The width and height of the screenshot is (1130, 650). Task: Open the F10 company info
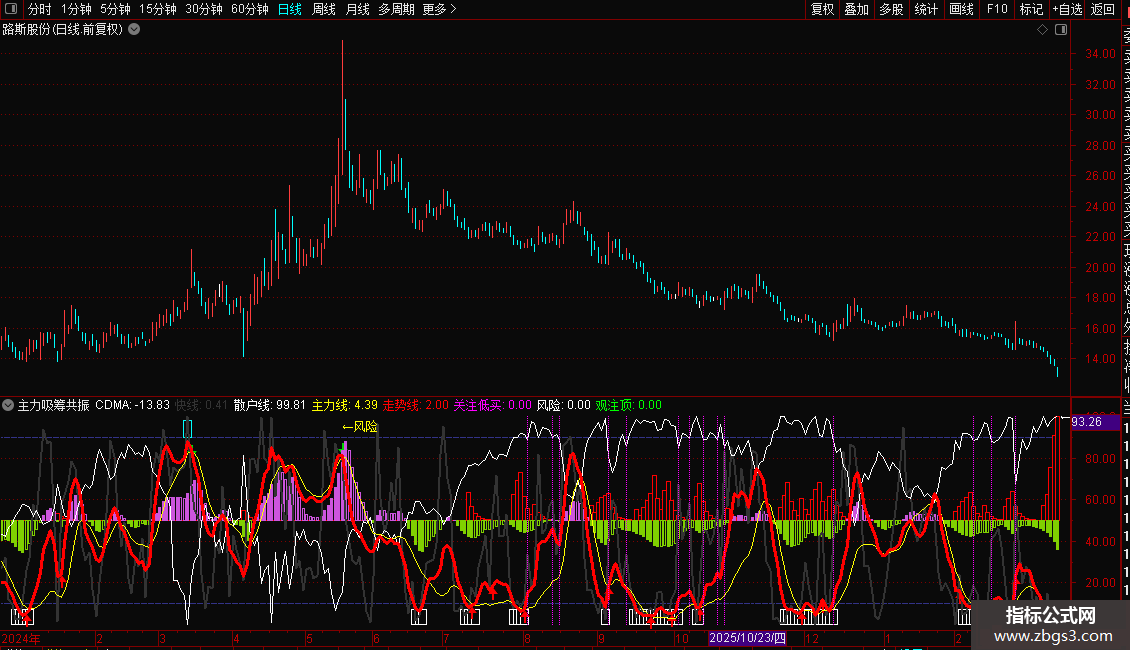(997, 9)
